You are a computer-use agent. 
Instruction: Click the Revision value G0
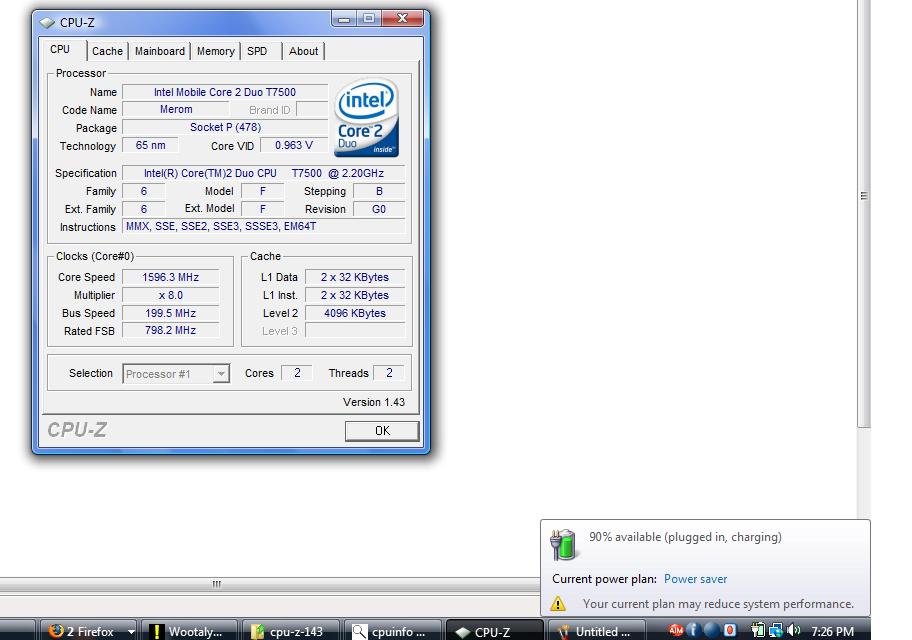click(x=379, y=209)
